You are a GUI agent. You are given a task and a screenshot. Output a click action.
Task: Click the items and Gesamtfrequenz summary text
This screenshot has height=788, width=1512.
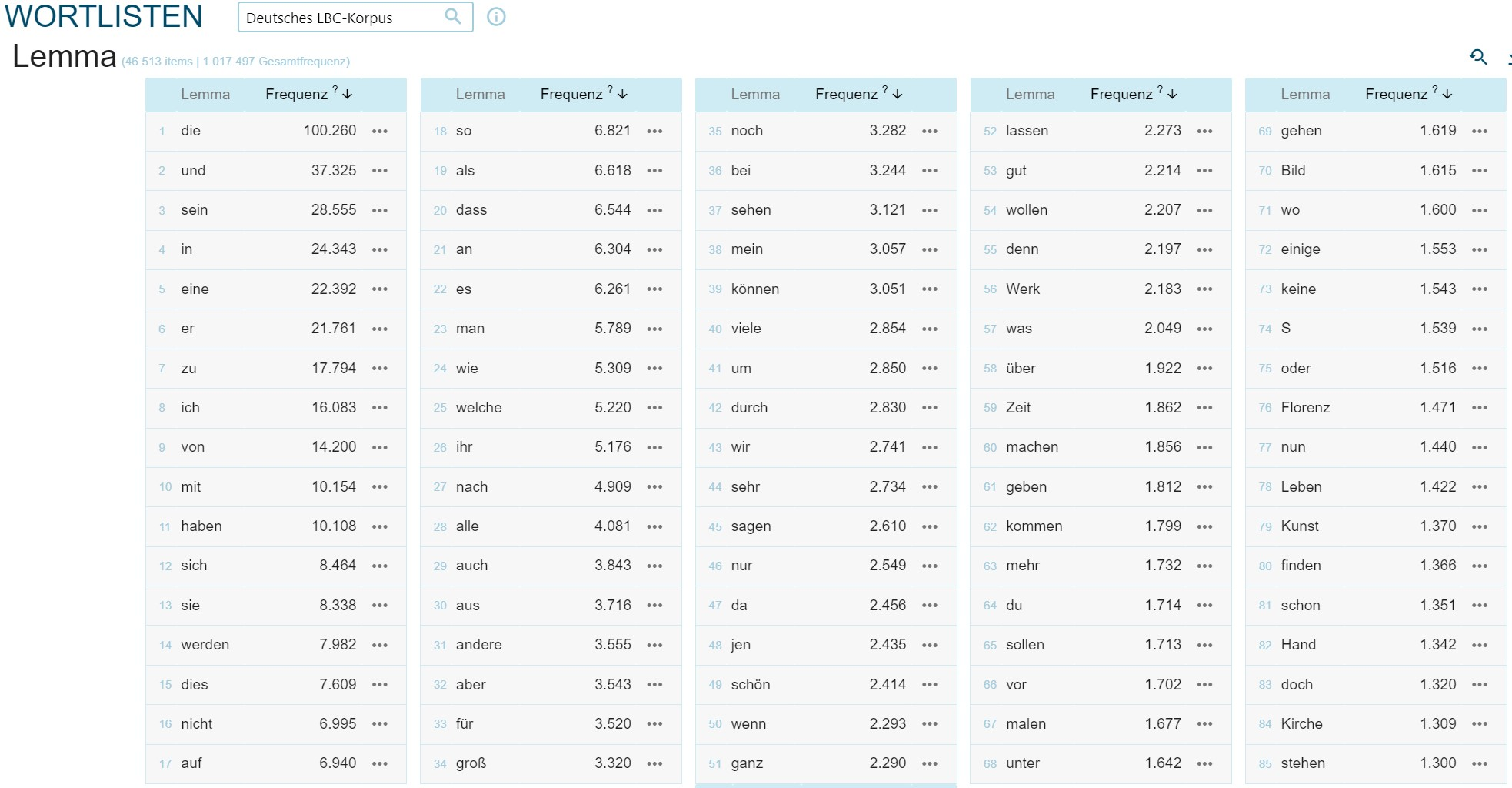point(235,62)
